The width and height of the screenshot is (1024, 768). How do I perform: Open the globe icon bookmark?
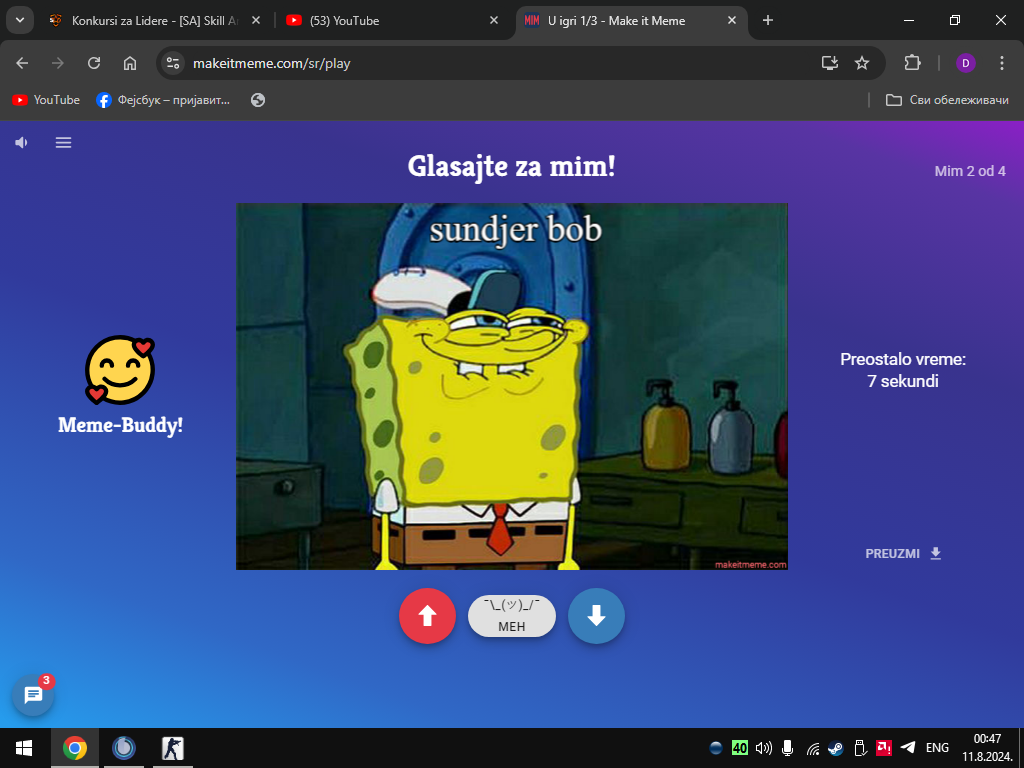(258, 100)
